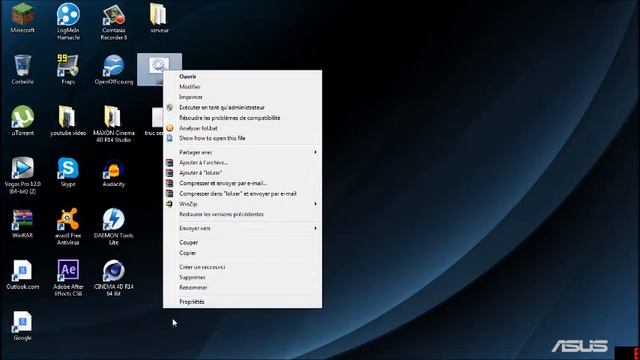The height and width of the screenshot is (360, 640).
Task: Click Résoudre les problèmes de compatibilité
Action: point(242,118)
